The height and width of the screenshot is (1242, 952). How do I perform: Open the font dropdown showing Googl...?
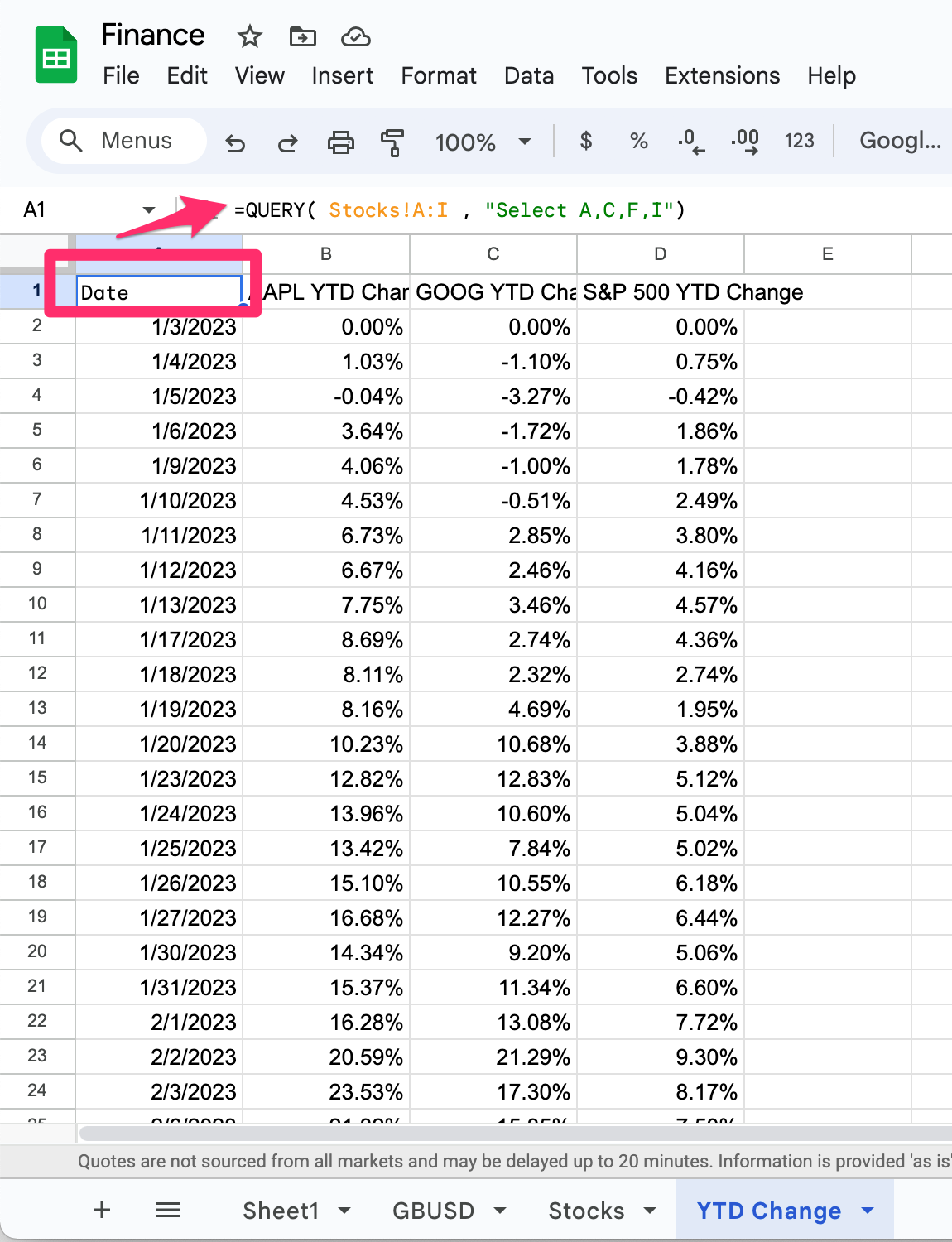point(901,141)
